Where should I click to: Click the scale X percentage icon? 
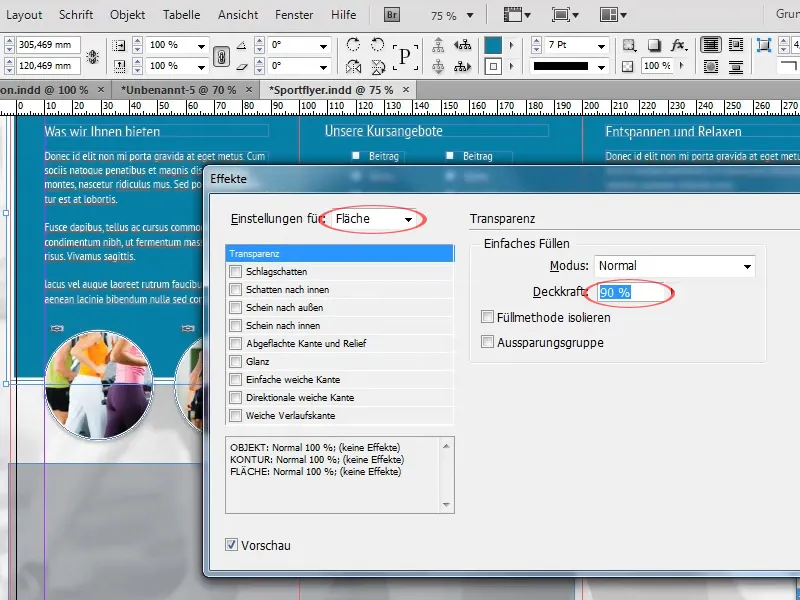(x=118, y=45)
